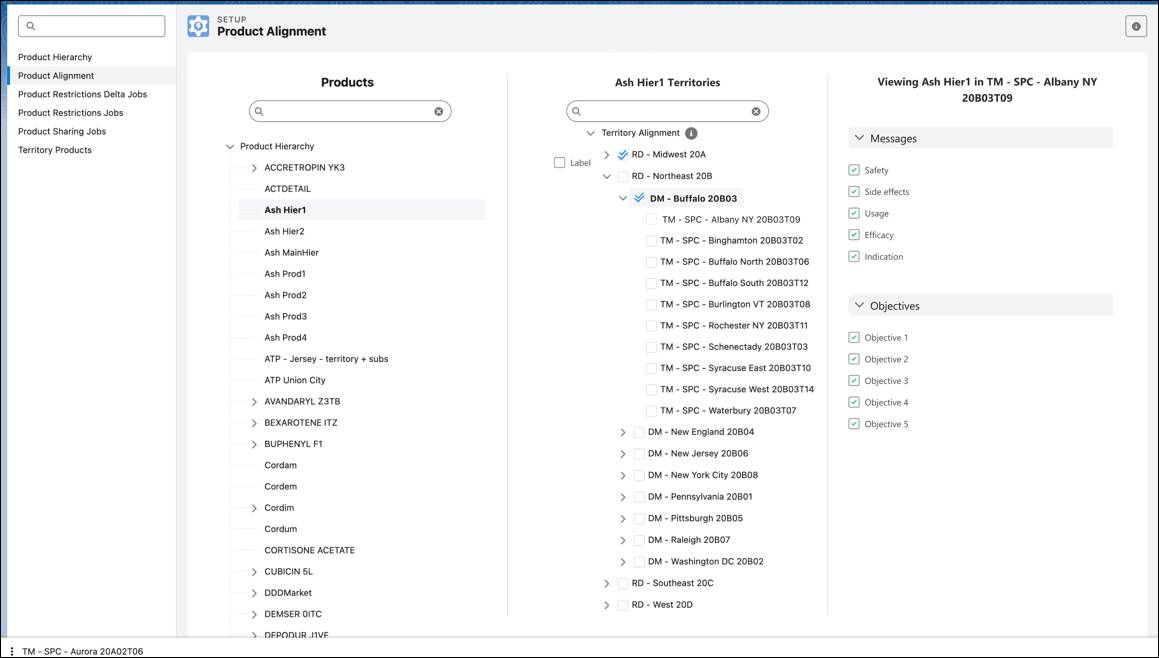1159x658 pixels.
Task: Uncheck the Side effects message checkbox
Action: click(854, 191)
